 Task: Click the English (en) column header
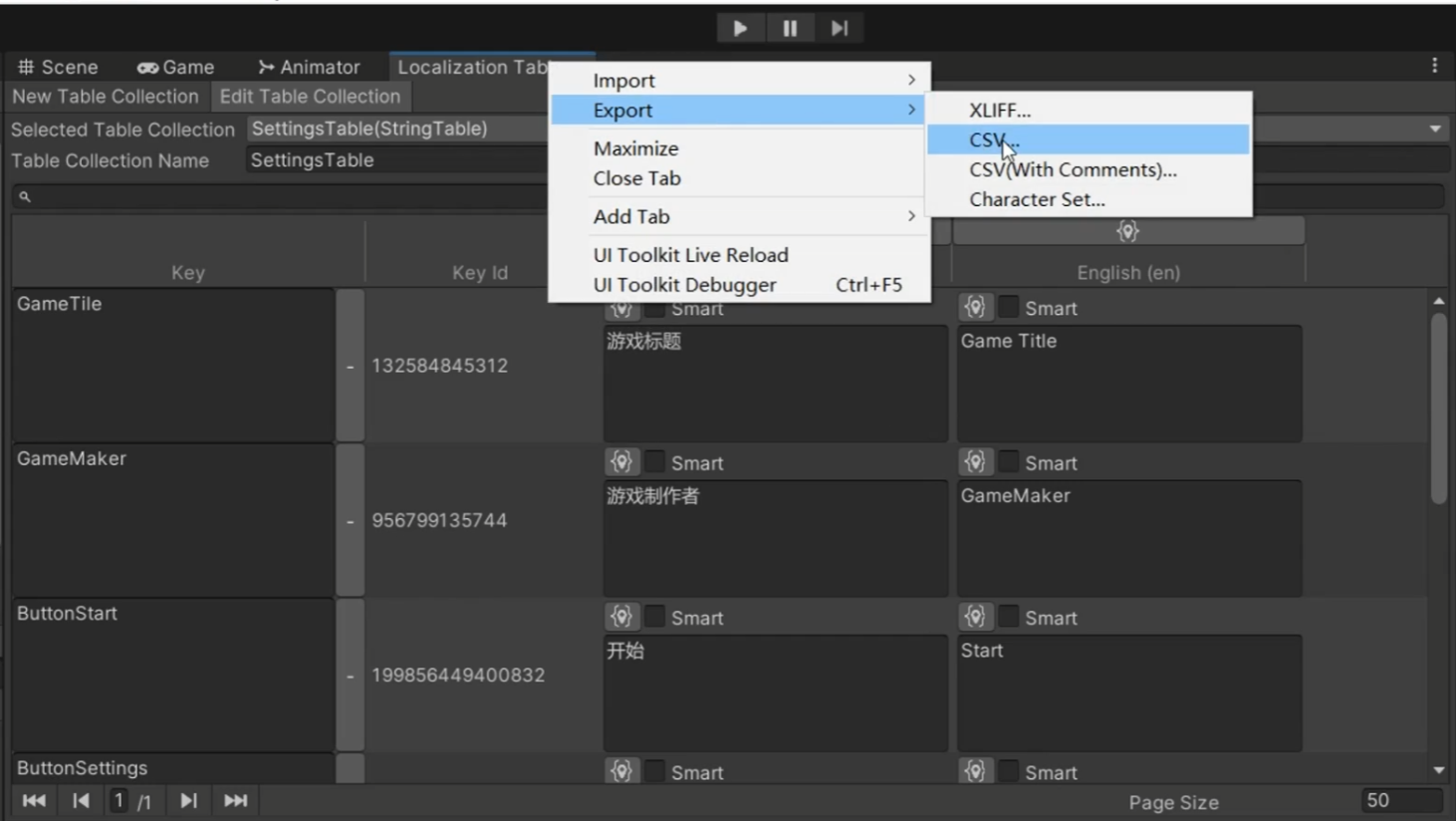click(x=1128, y=272)
